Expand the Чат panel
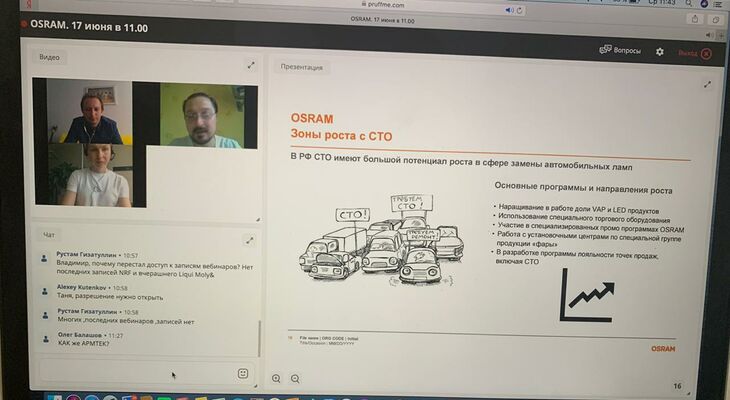 (250, 240)
